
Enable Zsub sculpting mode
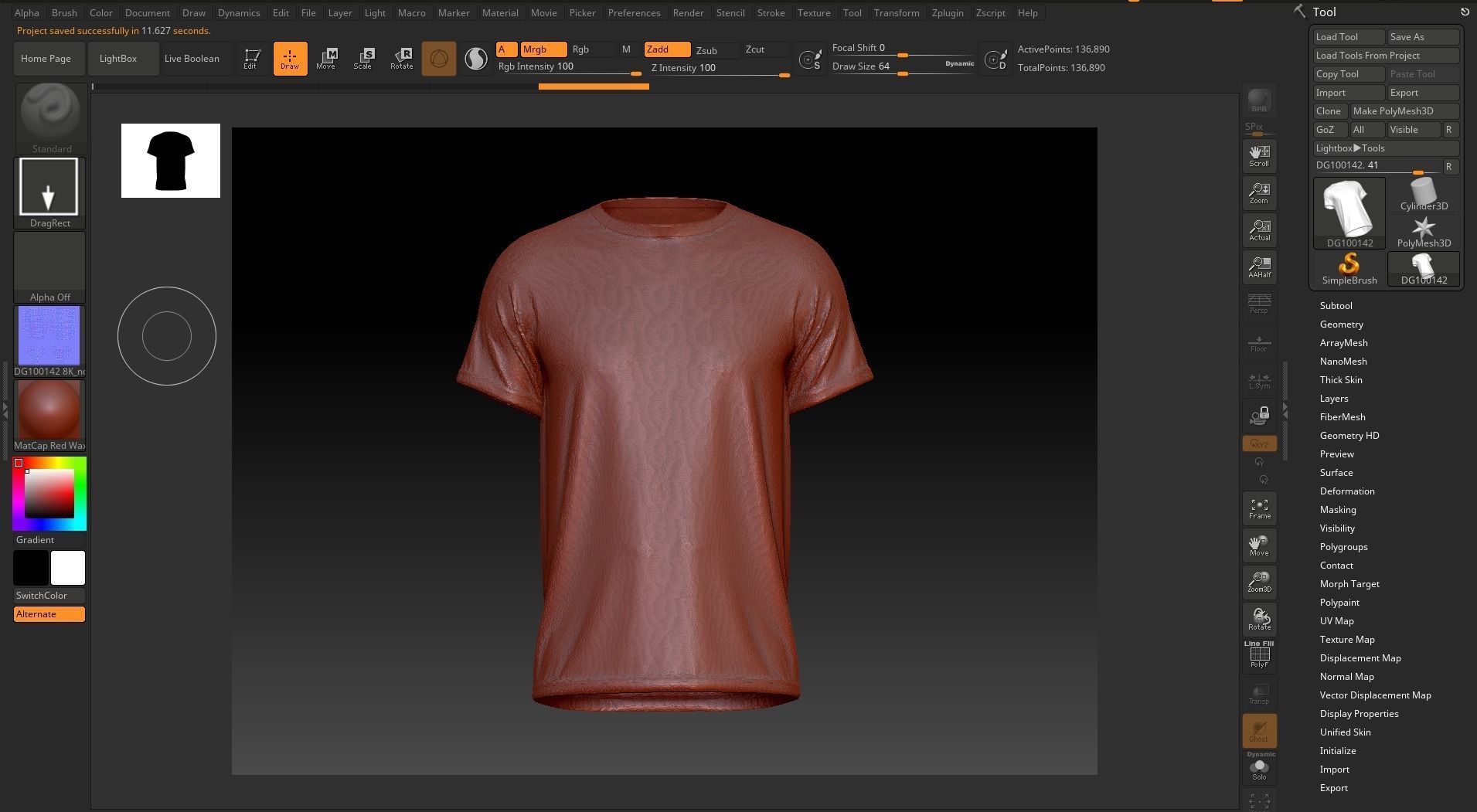pos(716,50)
